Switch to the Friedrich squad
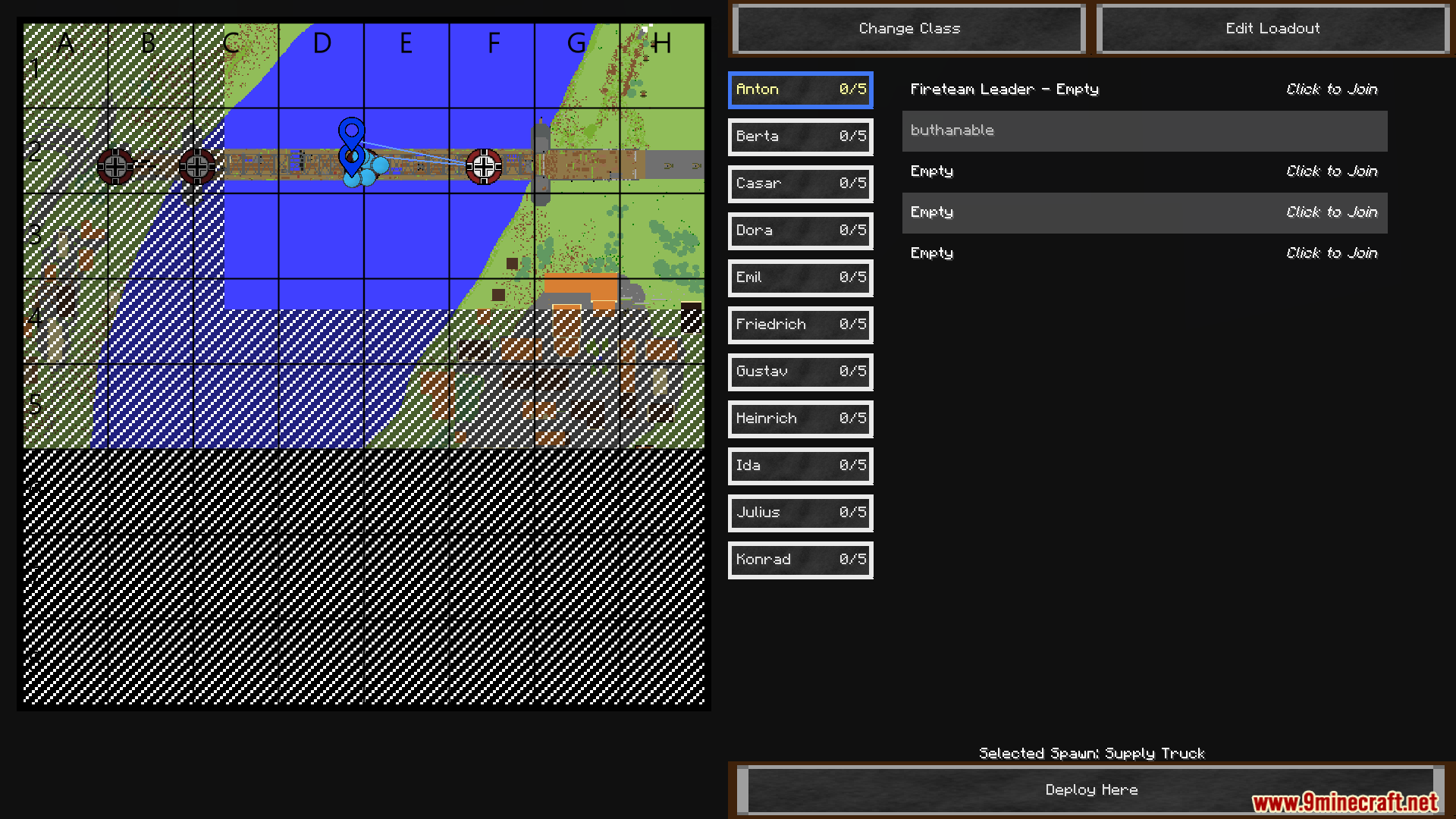Screen dimensions: 1456x819 tap(800, 325)
